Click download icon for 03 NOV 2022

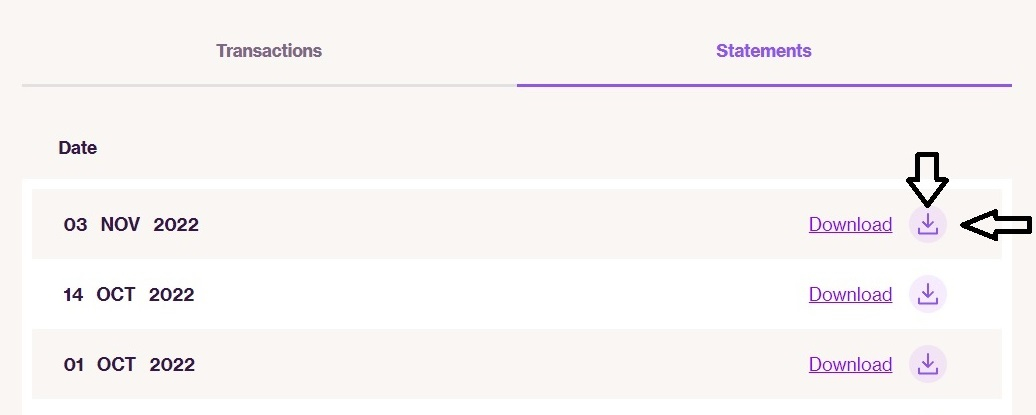tap(928, 225)
